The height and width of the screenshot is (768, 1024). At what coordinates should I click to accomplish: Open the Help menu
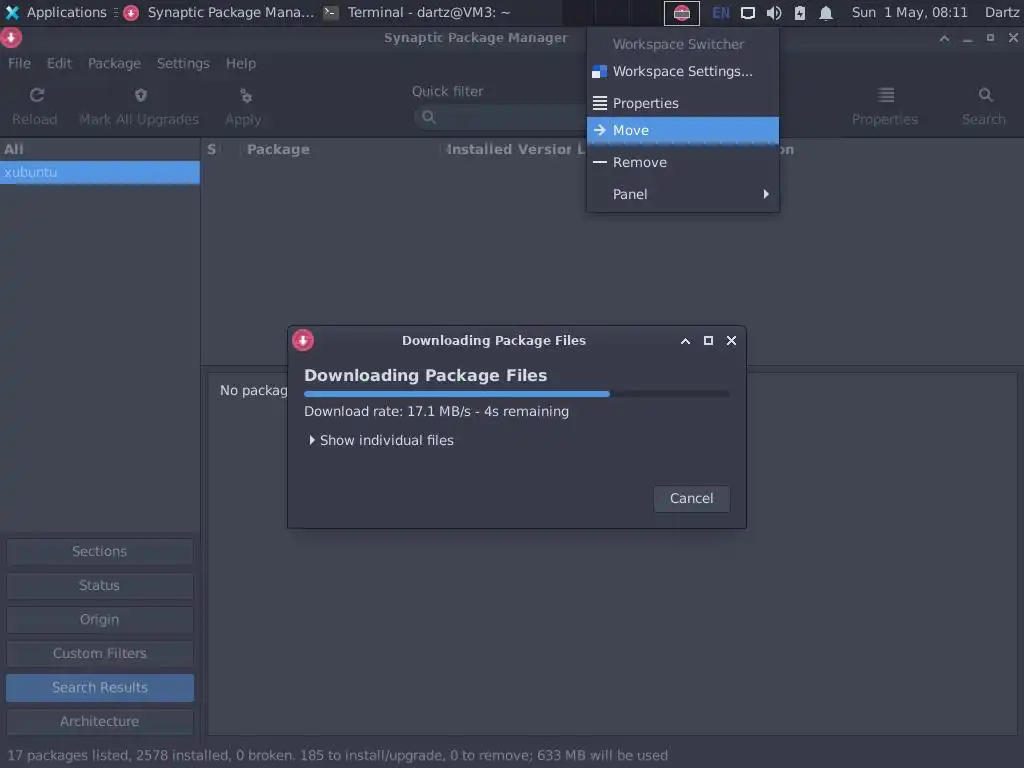point(241,63)
